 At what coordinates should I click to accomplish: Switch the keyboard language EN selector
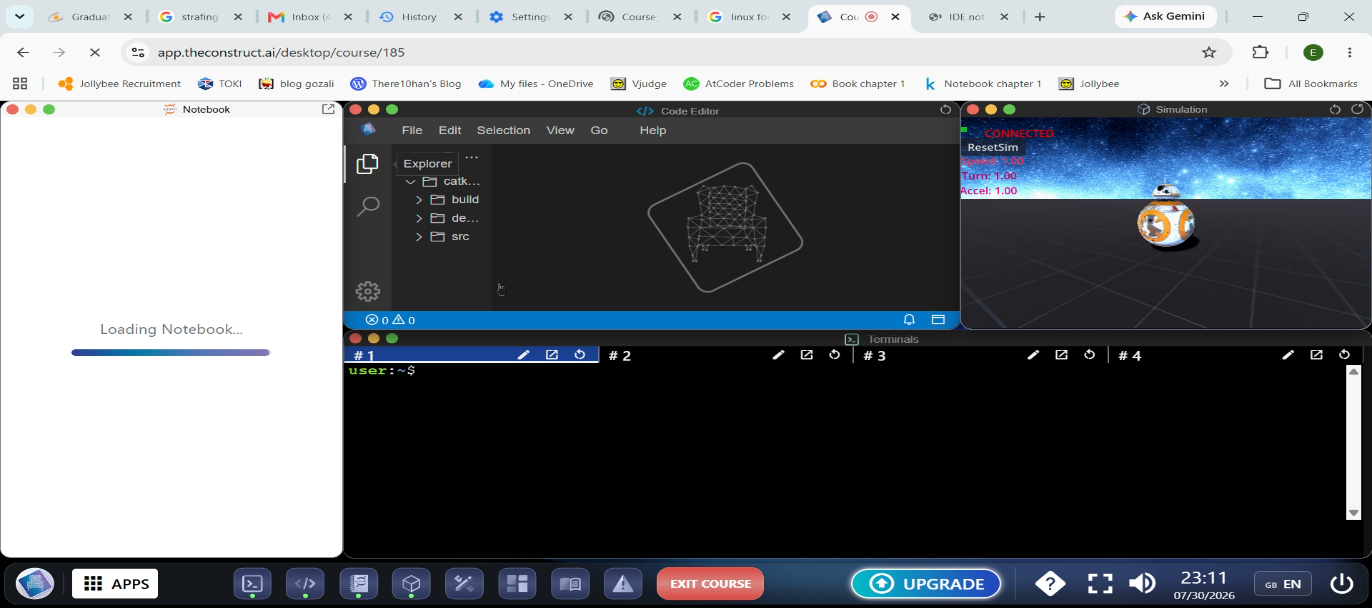coord(1283,584)
